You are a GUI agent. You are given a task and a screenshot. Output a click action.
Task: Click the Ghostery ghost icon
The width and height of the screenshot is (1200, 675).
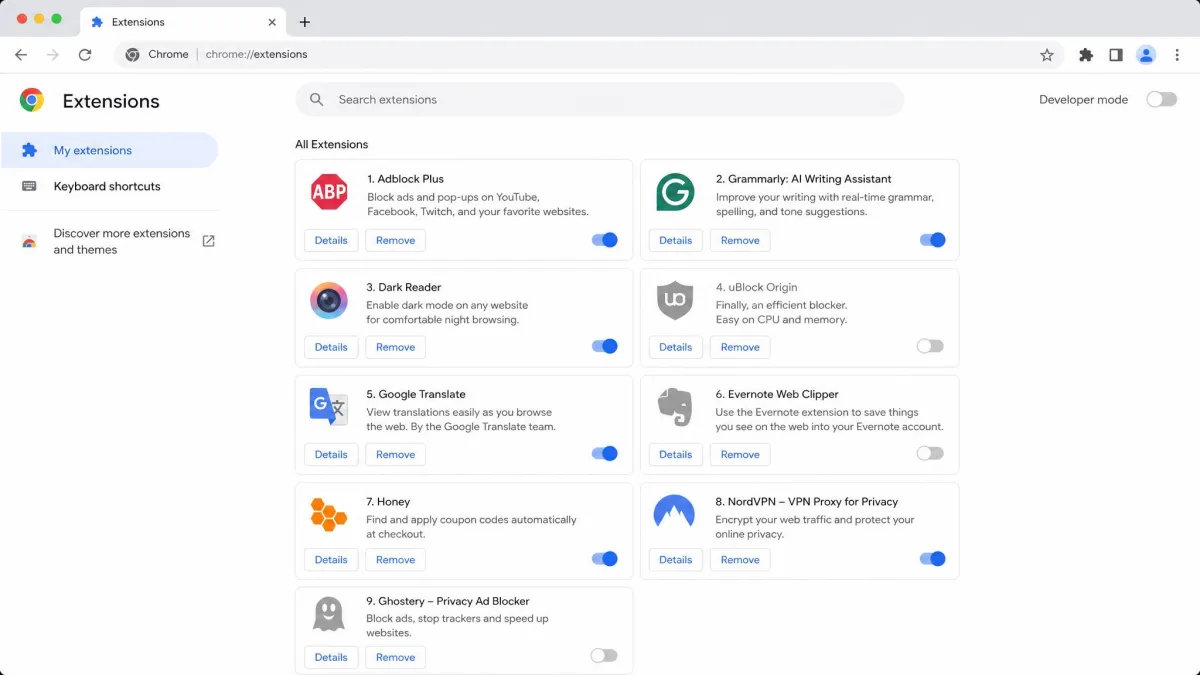point(329,614)
